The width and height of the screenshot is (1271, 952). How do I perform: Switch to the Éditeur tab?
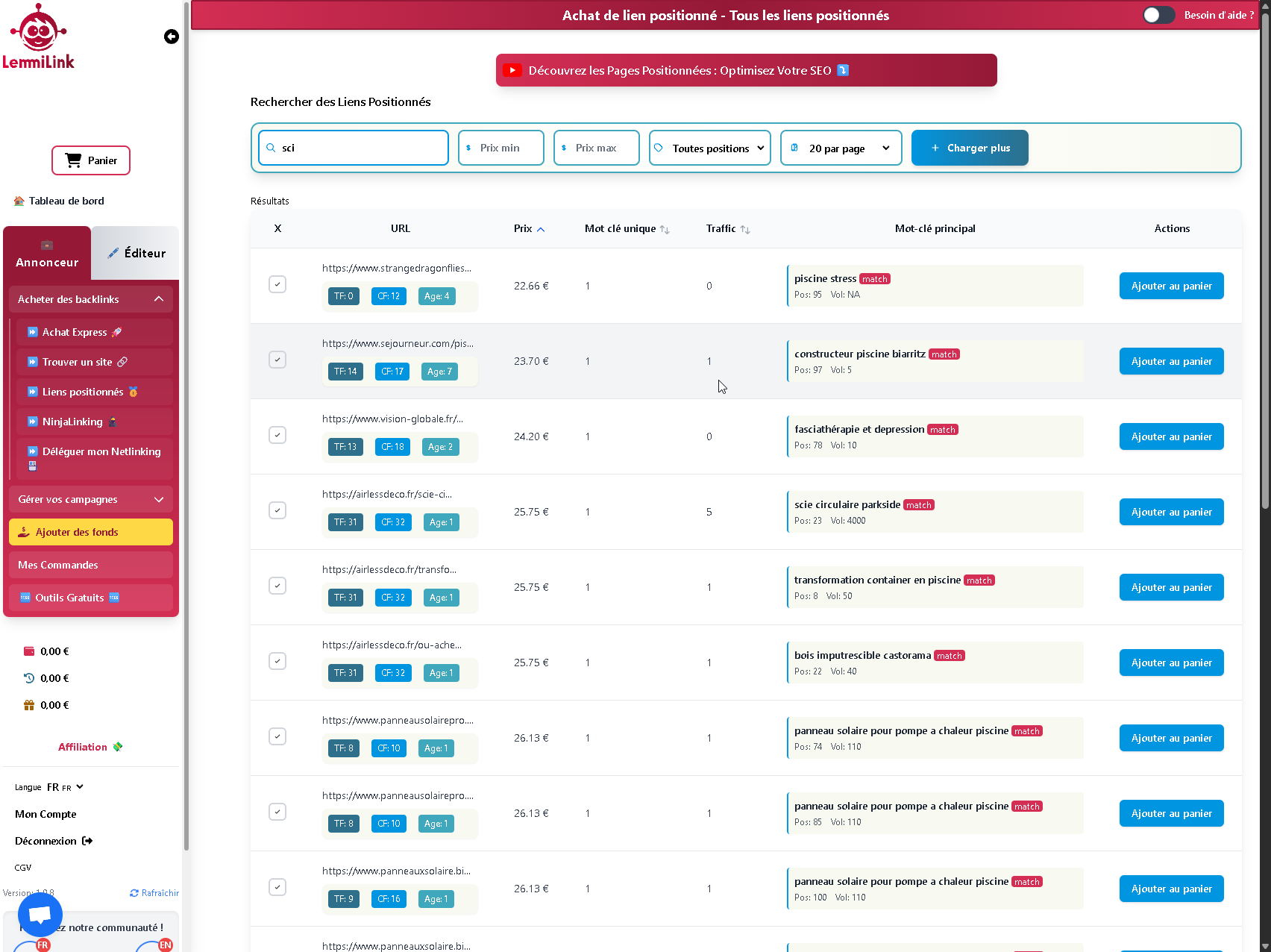(137, 253)
